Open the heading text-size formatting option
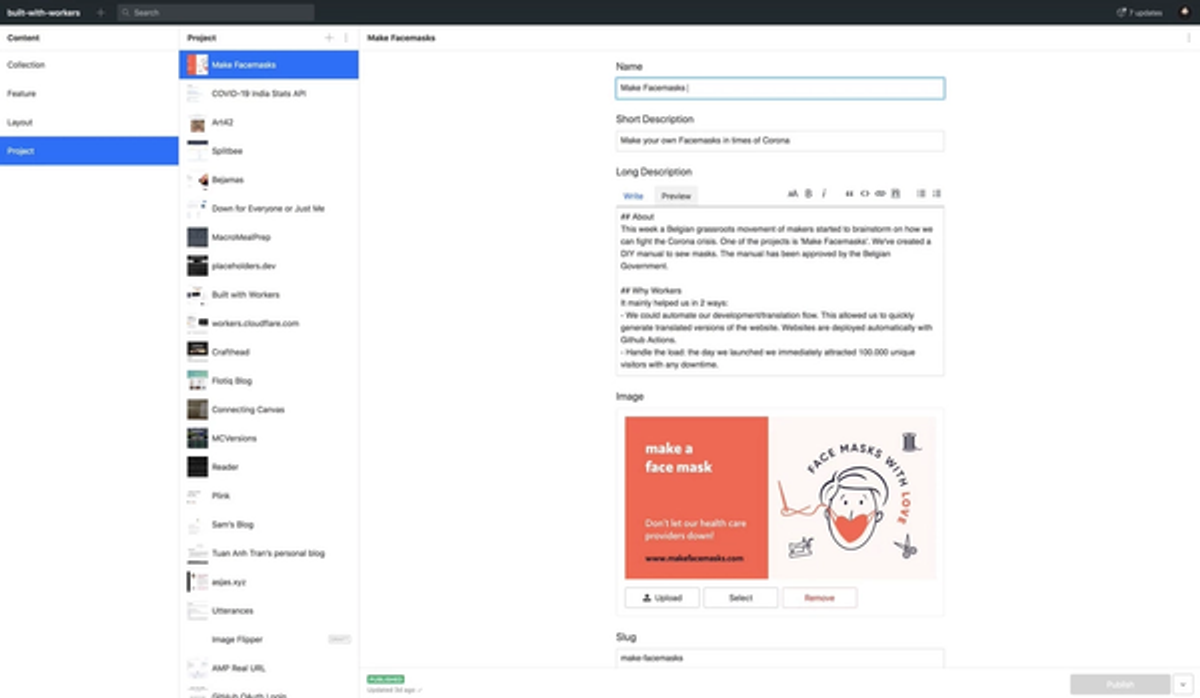The height and width of the screenshot is (698, 1200). [793, 194]
